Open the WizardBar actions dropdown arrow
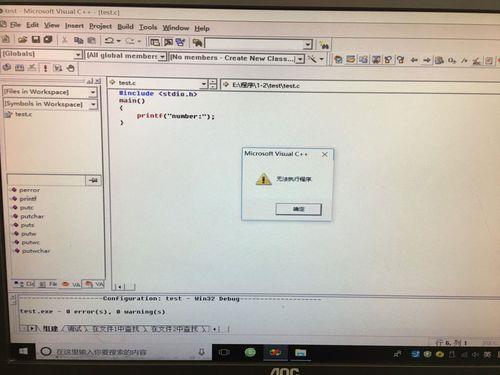This screenshot has height=375, width=500. pyautogui.click(x=322, y=59)
